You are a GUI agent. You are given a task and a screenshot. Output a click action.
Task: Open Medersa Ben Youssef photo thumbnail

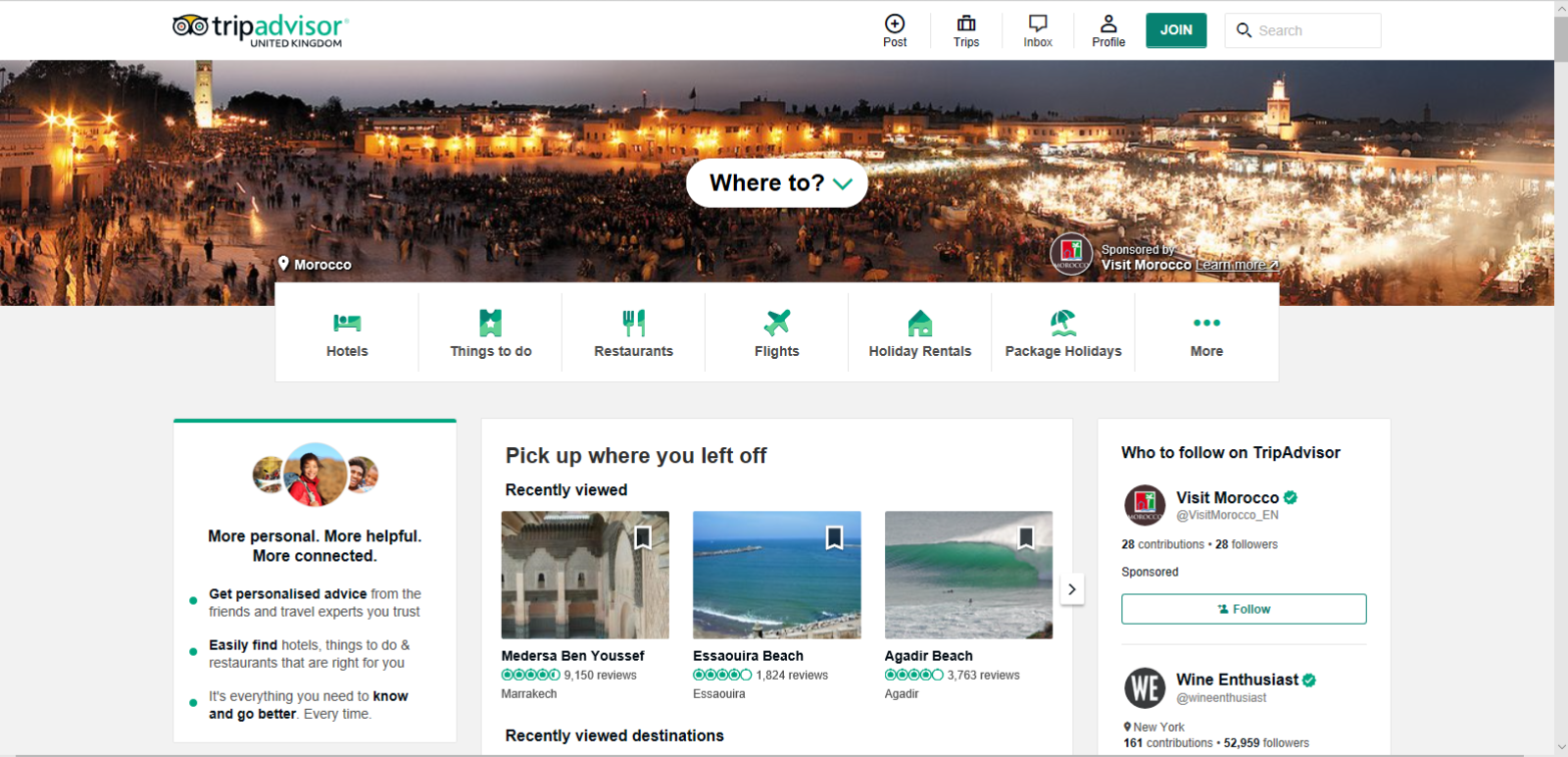(585, 575)
